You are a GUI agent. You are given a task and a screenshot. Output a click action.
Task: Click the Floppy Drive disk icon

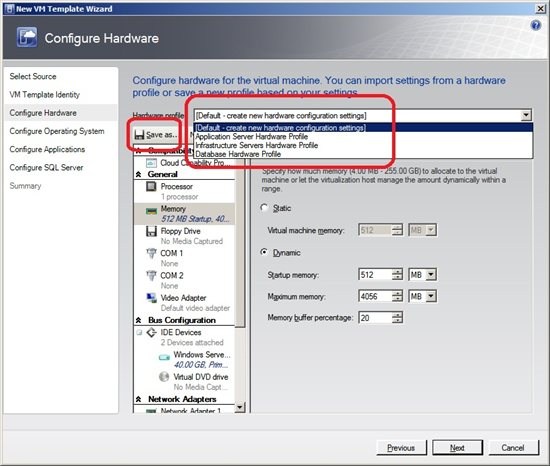tap(151, 231)
